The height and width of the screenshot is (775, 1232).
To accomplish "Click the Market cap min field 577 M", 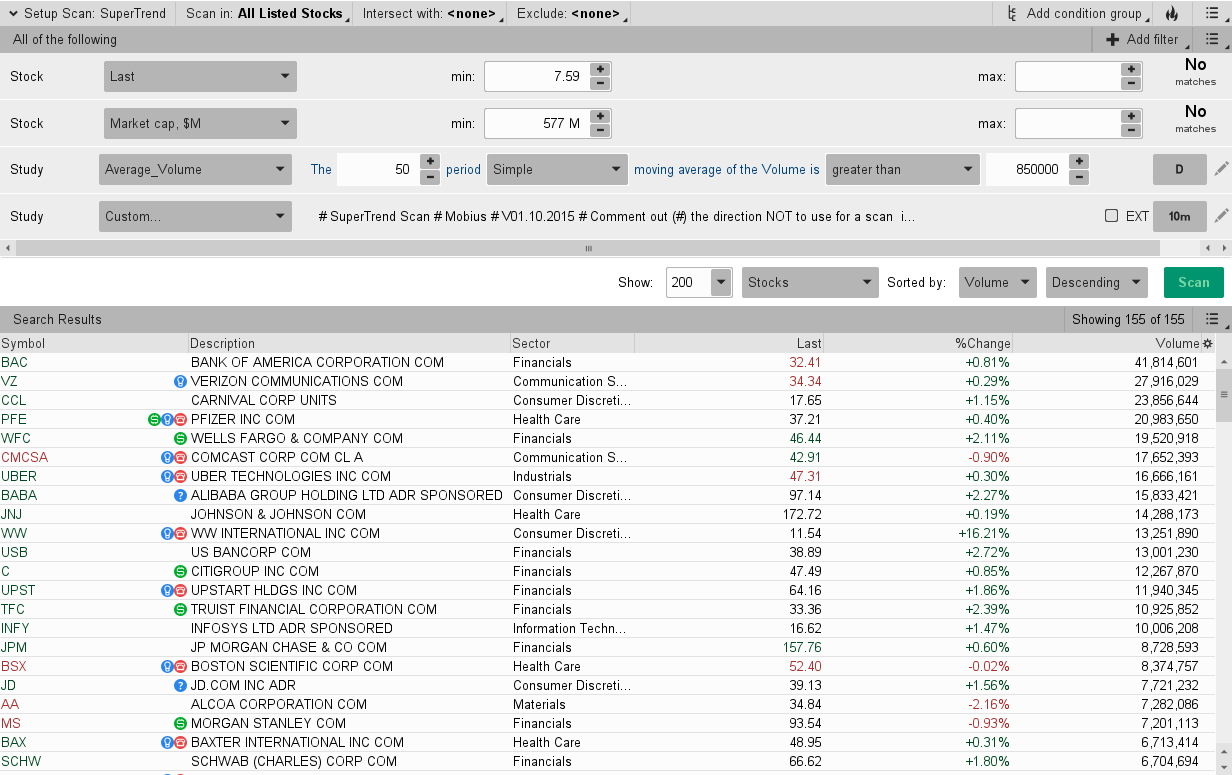I will pyautogui.click(x=537, y=123).
